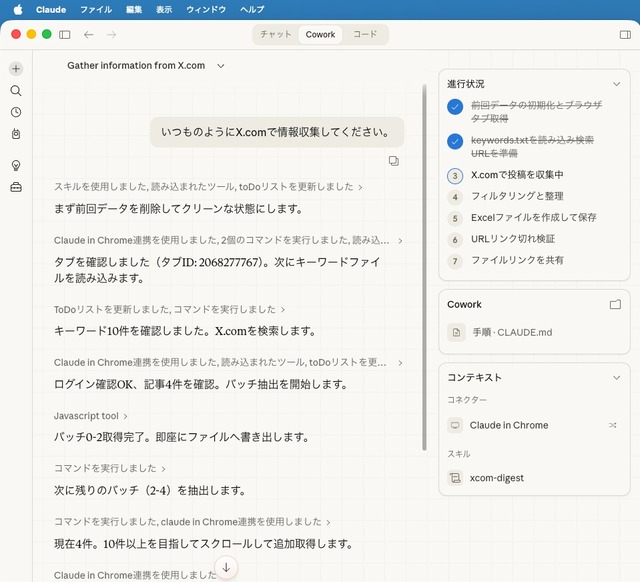Screen dimensions: 640x582
Task: Expand コマンドを実行しました, claude in Chrome step
Action: [x=192, y=522]
